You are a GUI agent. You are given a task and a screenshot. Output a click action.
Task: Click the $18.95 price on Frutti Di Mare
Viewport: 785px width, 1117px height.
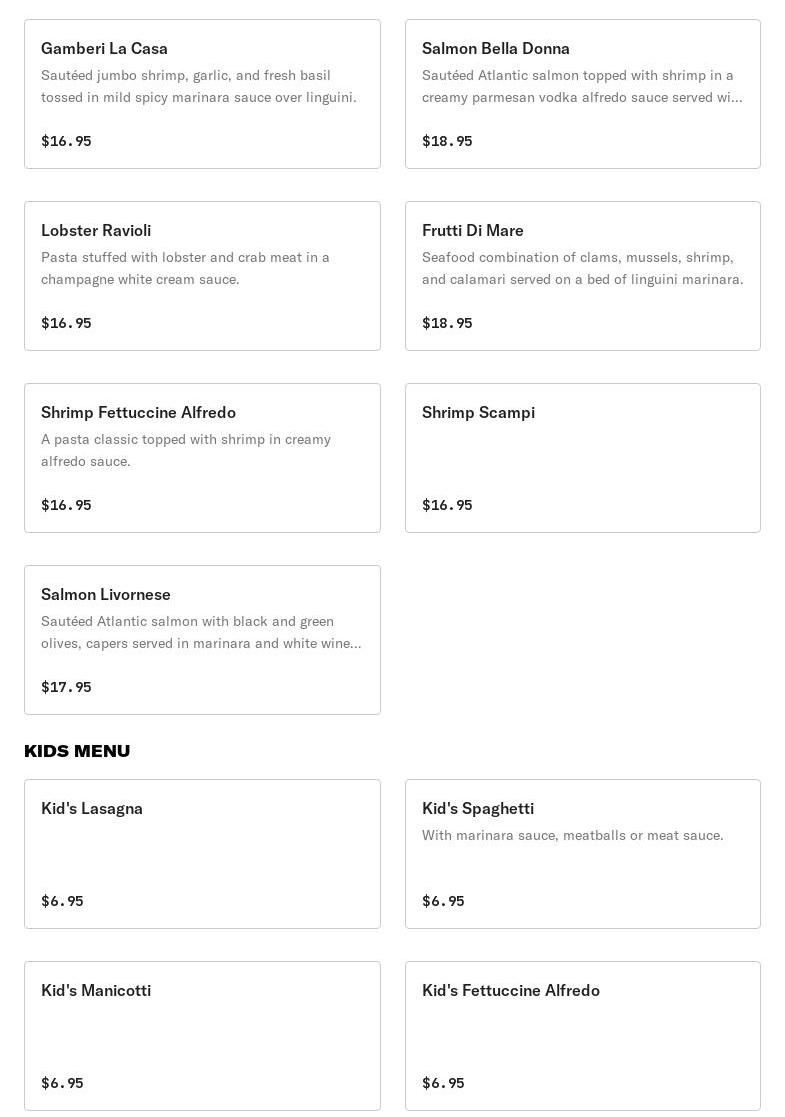click(x=447, y=323)
